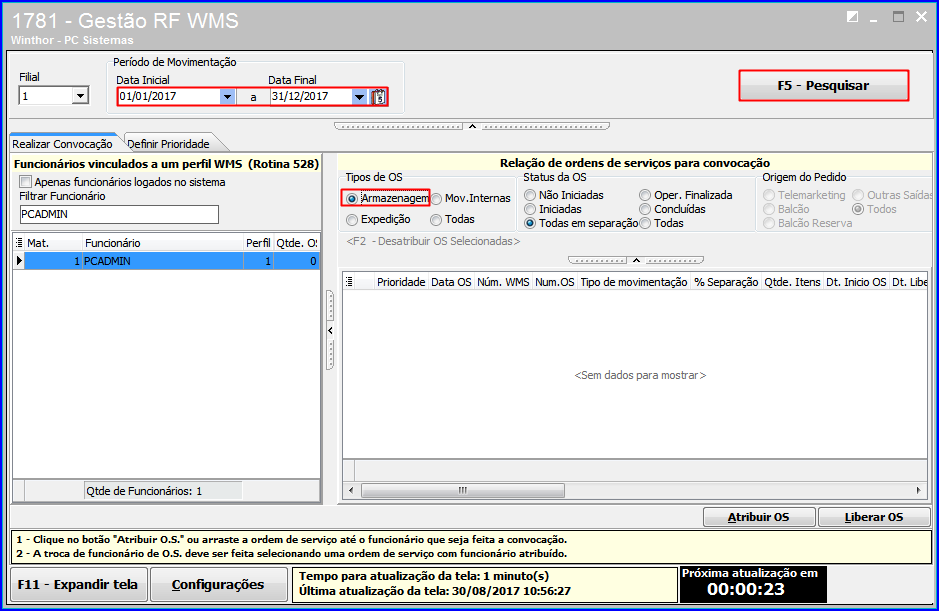Click the grid options icon in service orders table header
The height and width of the screenshot is (611, 939).
[349, 282]
